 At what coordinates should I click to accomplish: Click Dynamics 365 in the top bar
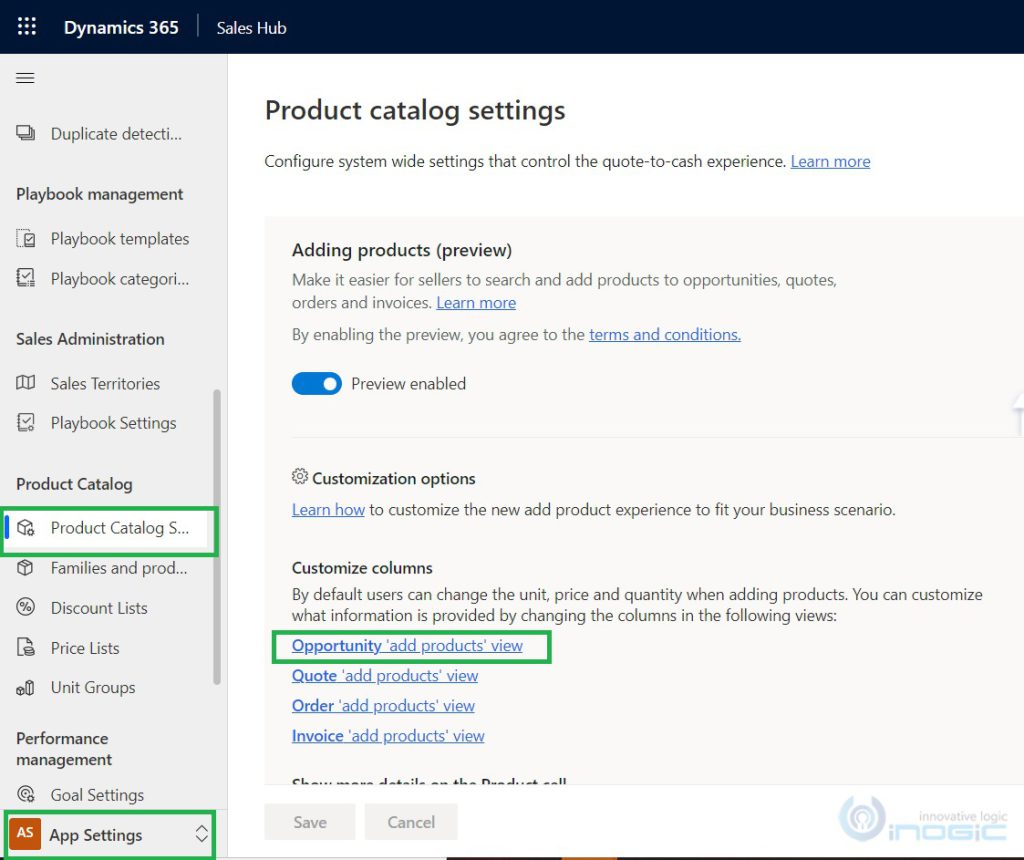click(x=120, y=27)
